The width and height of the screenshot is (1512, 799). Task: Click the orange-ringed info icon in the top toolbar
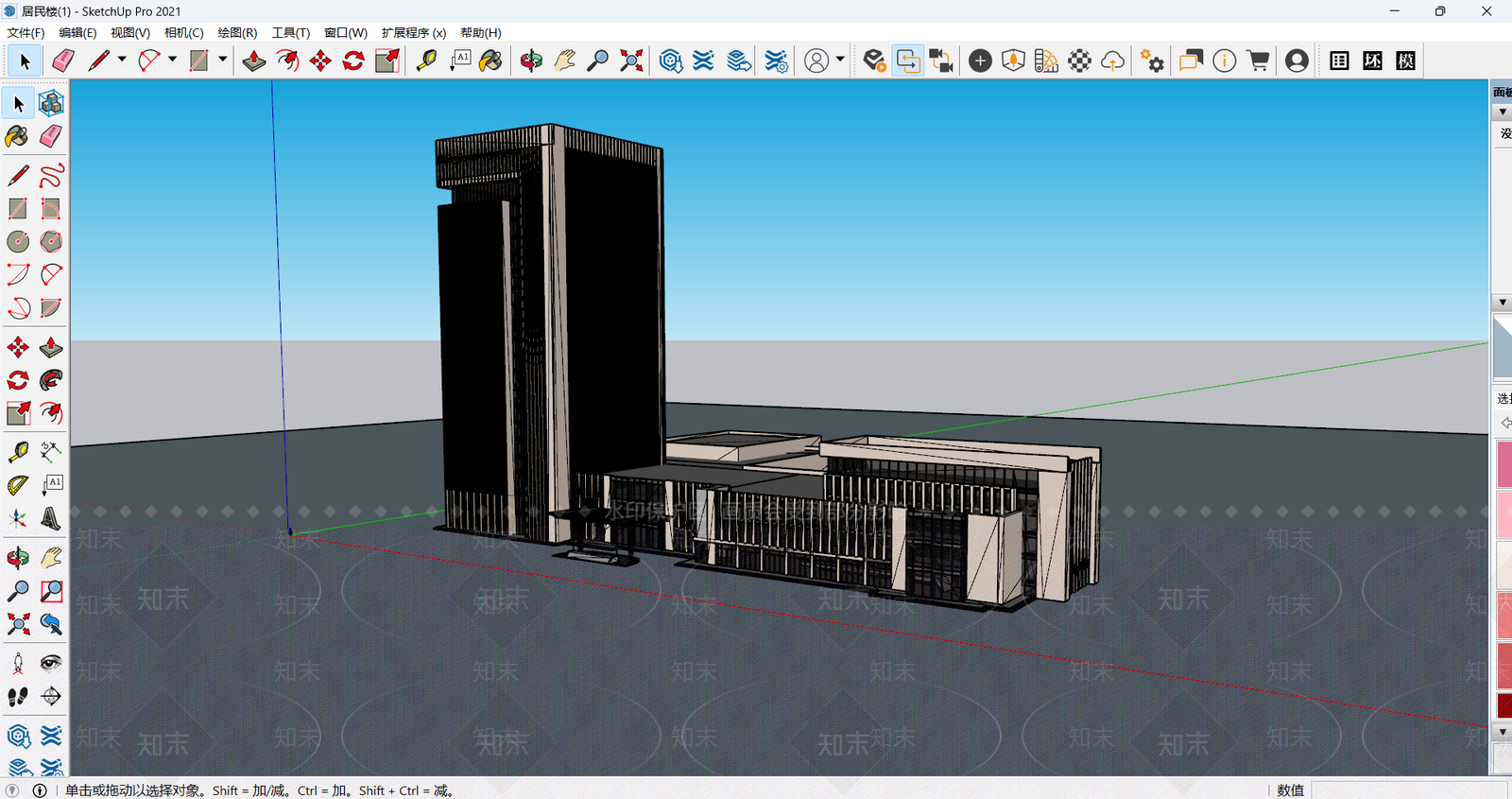pos(1224,61)
